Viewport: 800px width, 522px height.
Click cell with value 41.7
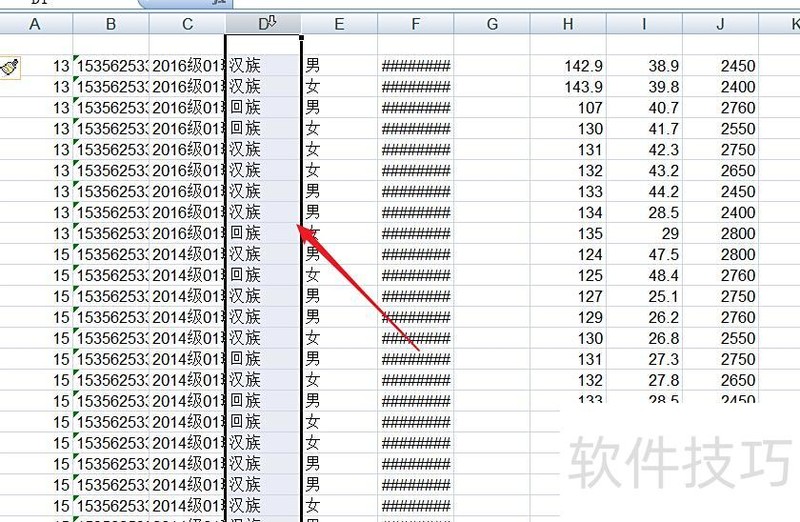click(x=644, y=129)
